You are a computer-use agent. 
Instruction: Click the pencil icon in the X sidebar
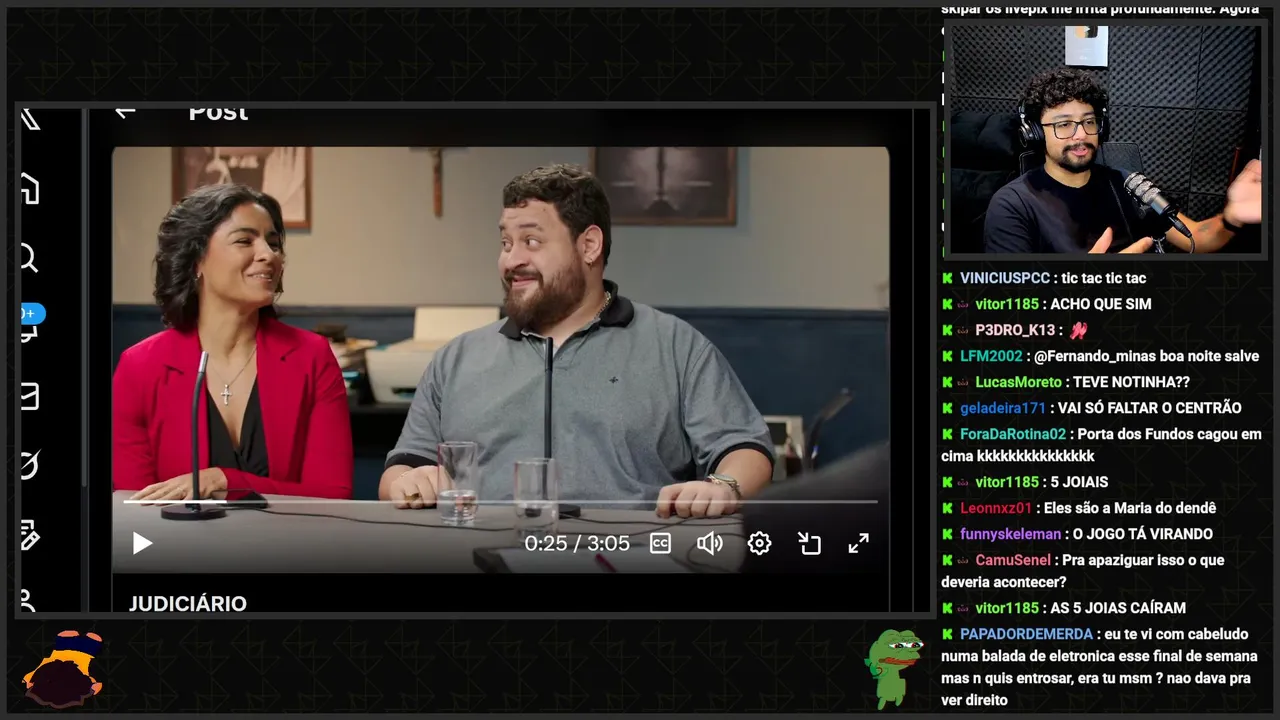[29, 536]
